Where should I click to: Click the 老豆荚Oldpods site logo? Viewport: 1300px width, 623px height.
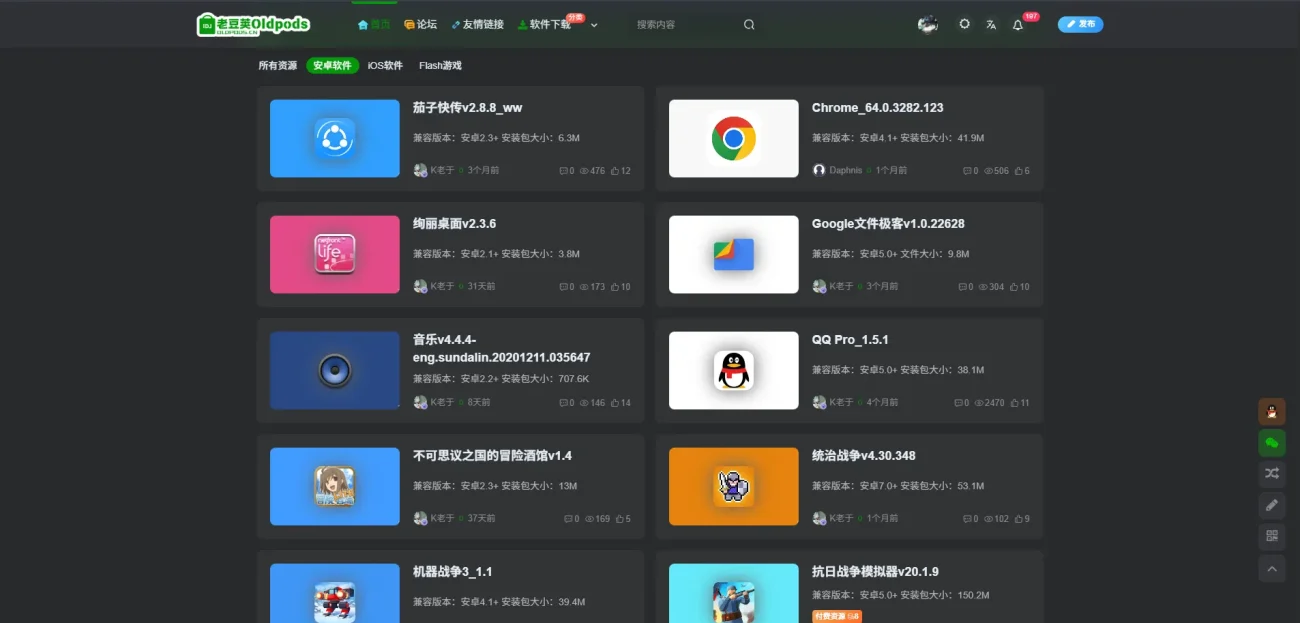pos(254,24)
